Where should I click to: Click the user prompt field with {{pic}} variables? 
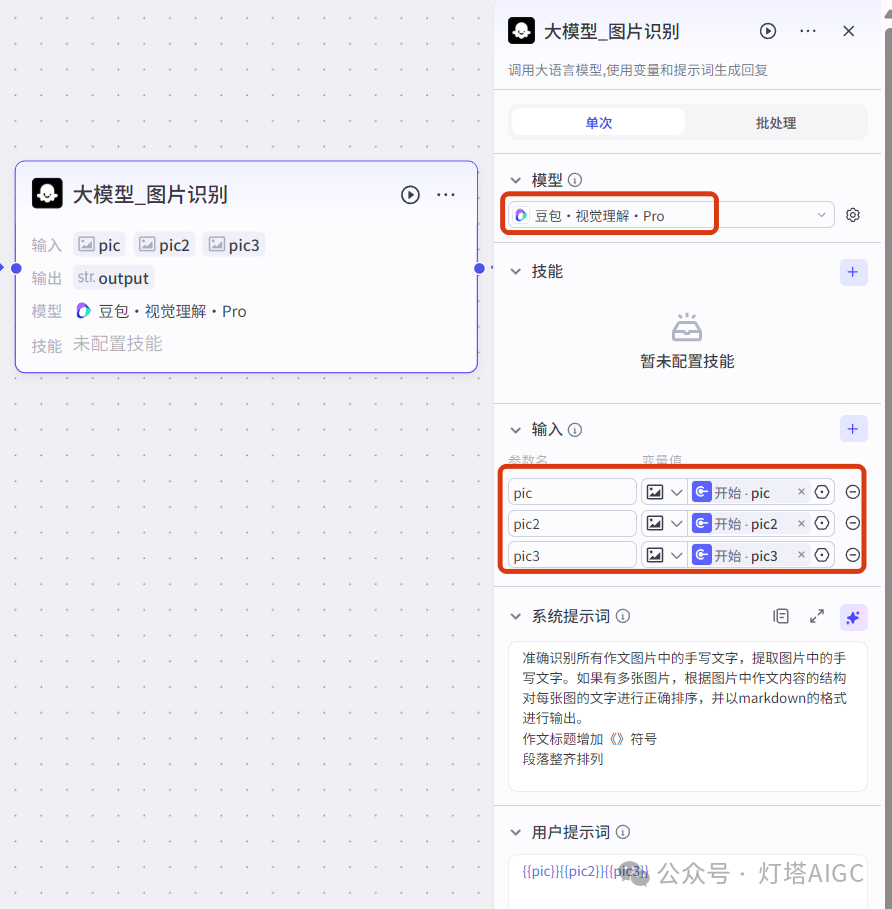coord(687,881)
